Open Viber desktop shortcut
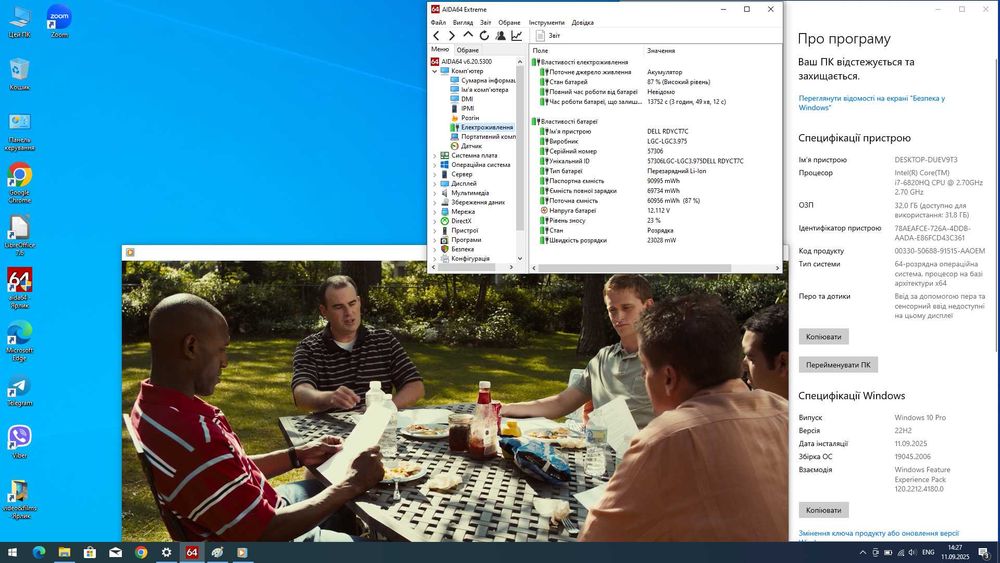The height and width of the screenshot is (563, 1000). pos(19,442)
